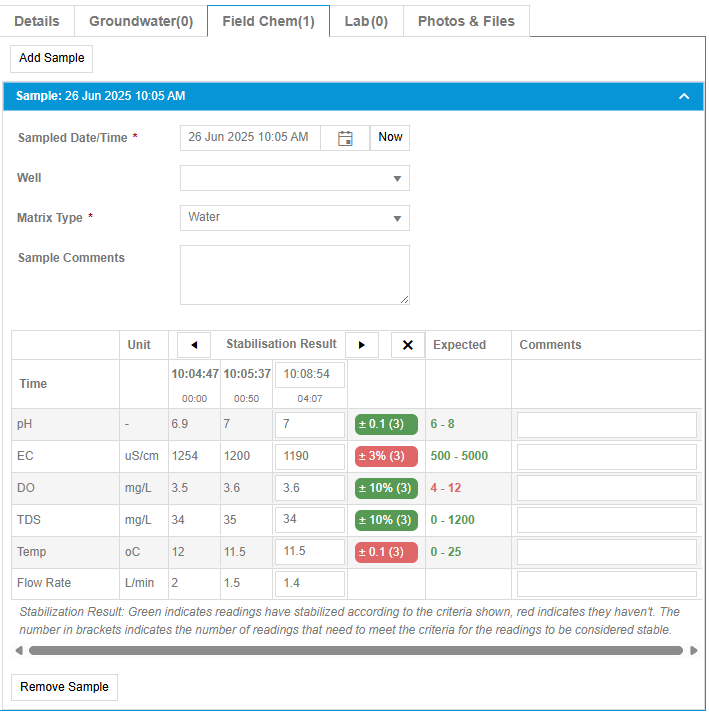Open the calendar date picker icon

345,138
